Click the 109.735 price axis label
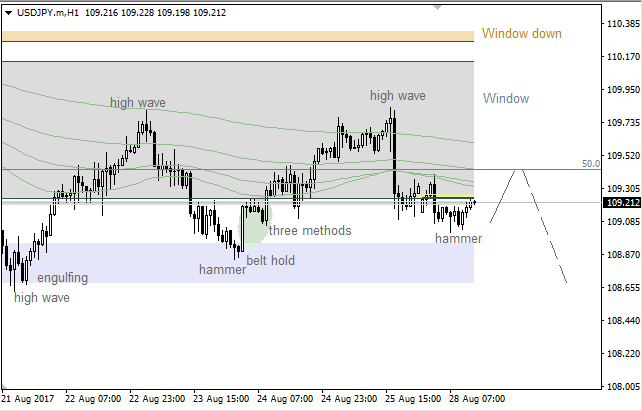Image resolution: width=642 pixels, height=411 pixels. pos(623,123)
